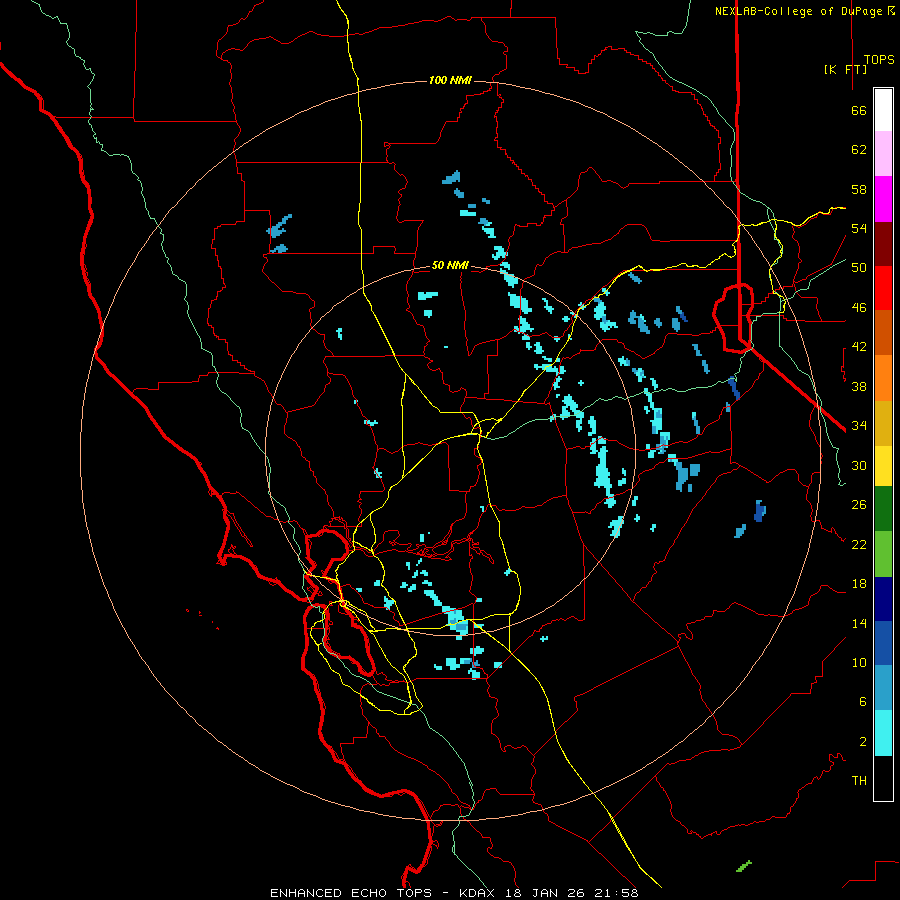Select the light green legend color band
Viewport: 900px width, 900px height.
pos(883,554)
